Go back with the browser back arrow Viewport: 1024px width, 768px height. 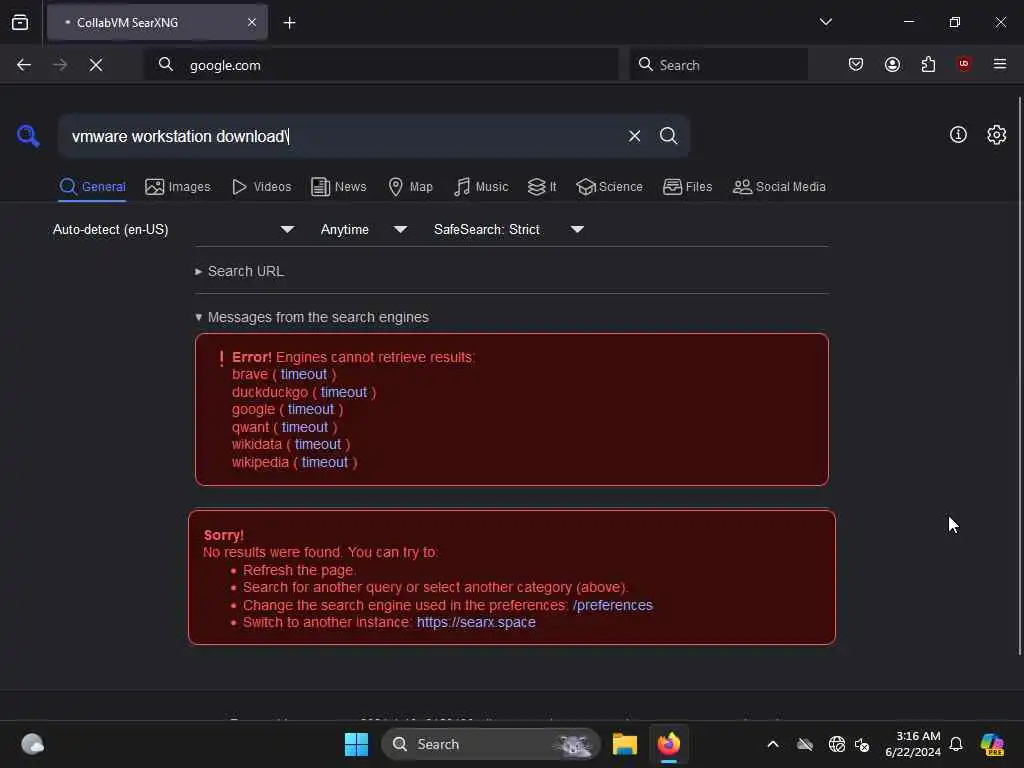coord(24,65)
